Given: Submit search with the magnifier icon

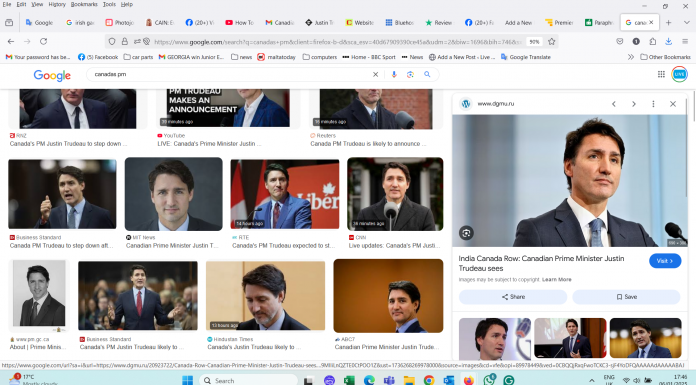Looking at the screenshot, I should 427,74.
